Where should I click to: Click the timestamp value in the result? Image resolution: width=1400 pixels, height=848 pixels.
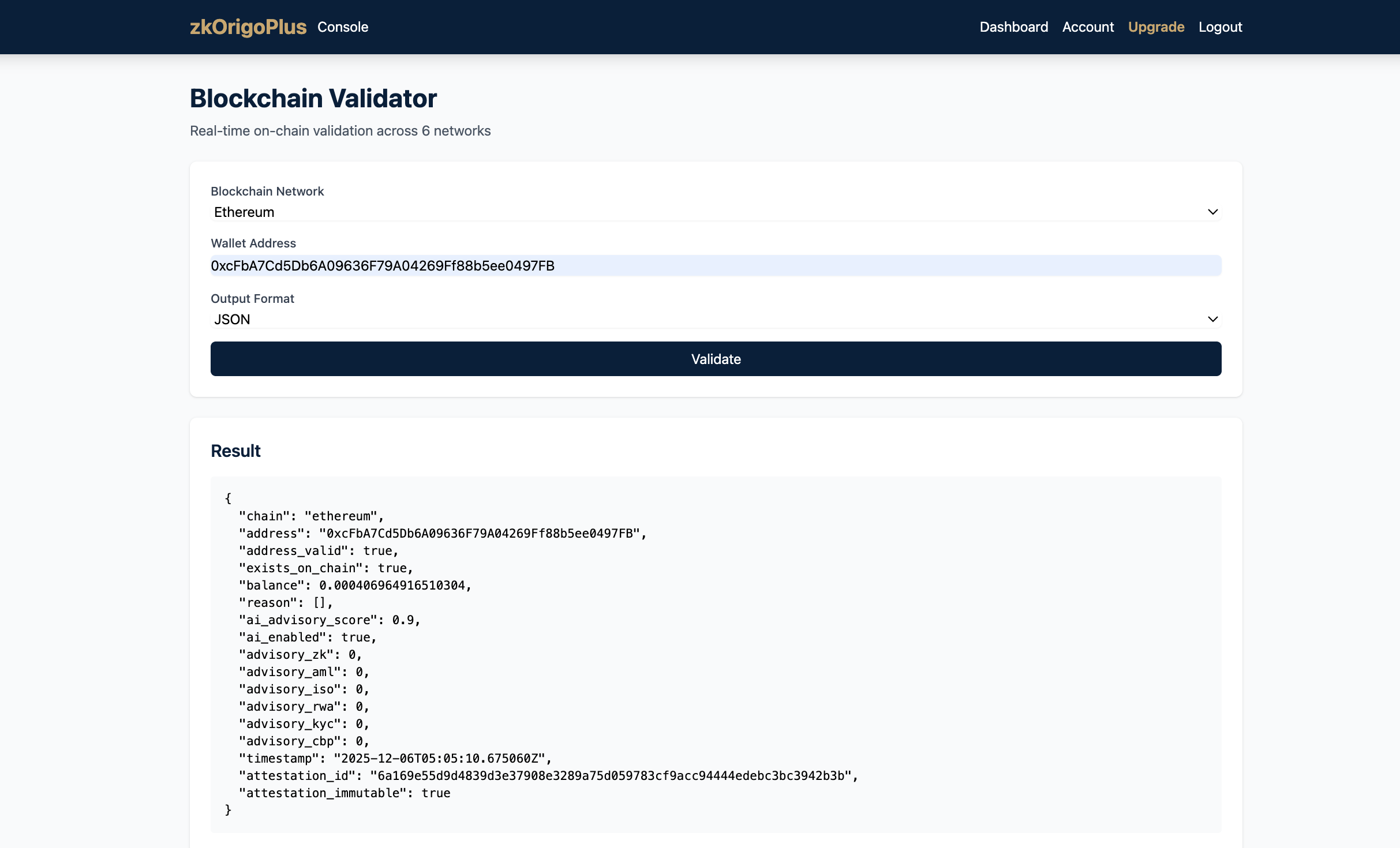coord(441,759)
